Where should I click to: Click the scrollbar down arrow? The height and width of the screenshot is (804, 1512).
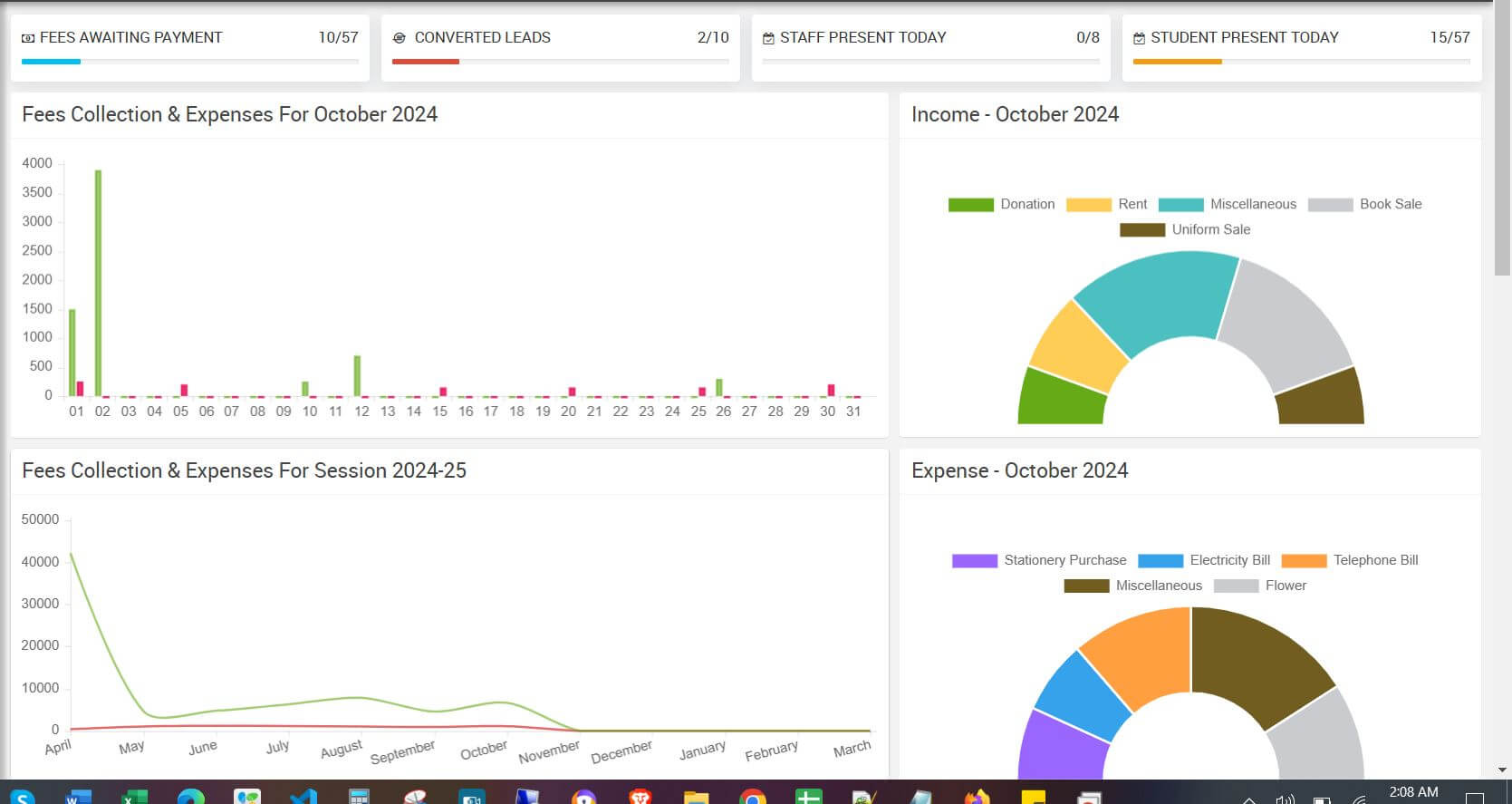(1503, 770)
